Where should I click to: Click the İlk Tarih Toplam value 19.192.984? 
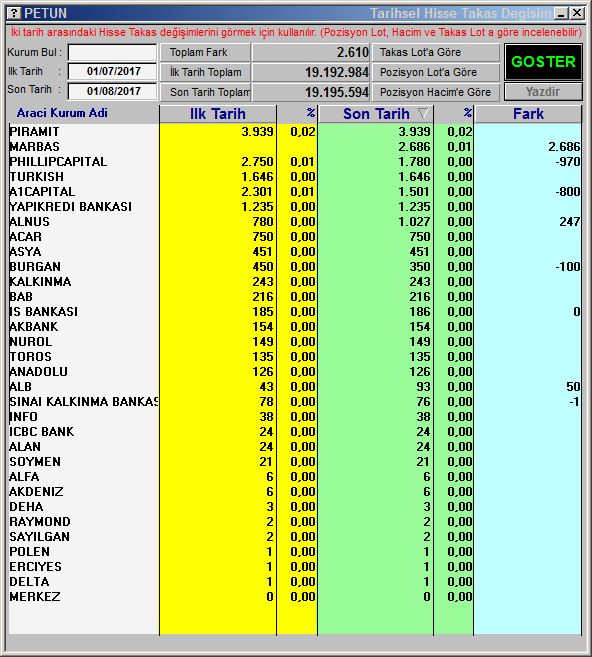[x=311, y=72]
